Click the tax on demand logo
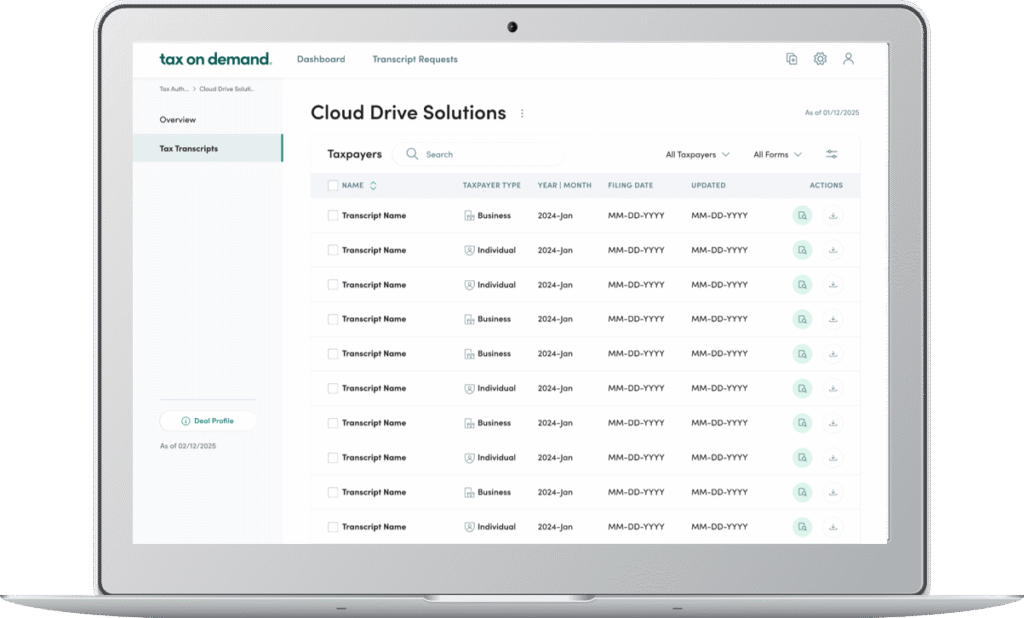 point(215,59)
